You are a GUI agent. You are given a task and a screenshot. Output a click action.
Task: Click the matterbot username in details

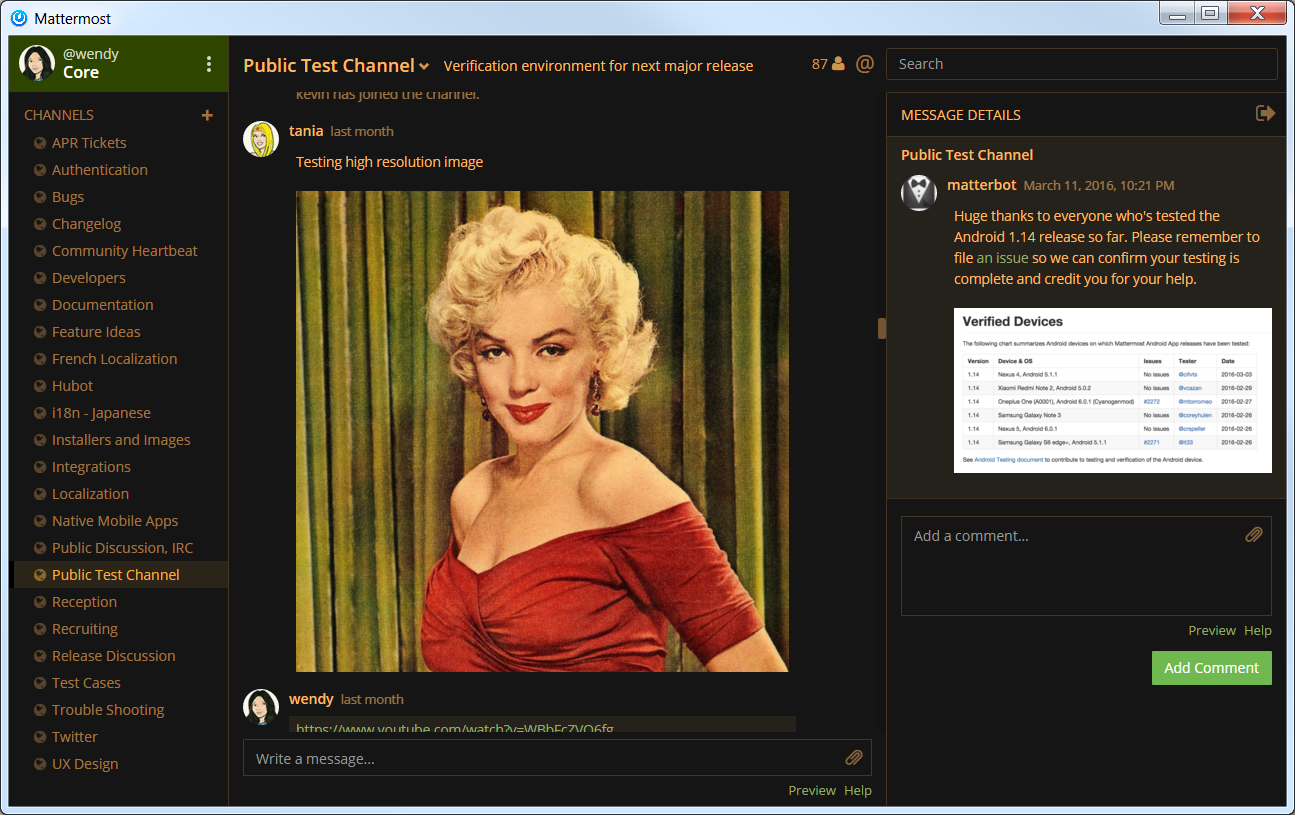(981, 185)
